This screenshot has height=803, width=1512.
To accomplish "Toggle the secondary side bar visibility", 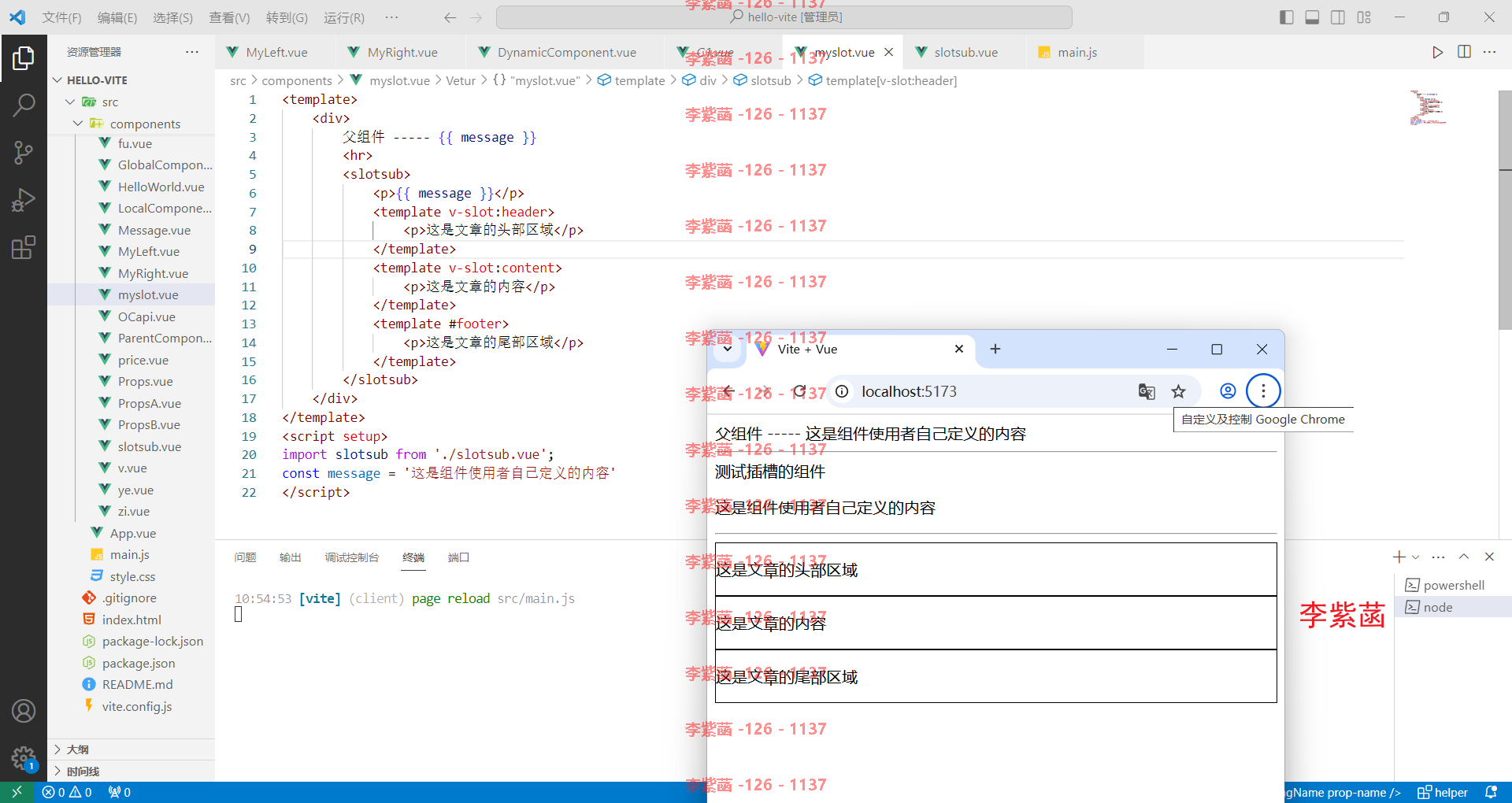I will click(x=1338, y=17).
